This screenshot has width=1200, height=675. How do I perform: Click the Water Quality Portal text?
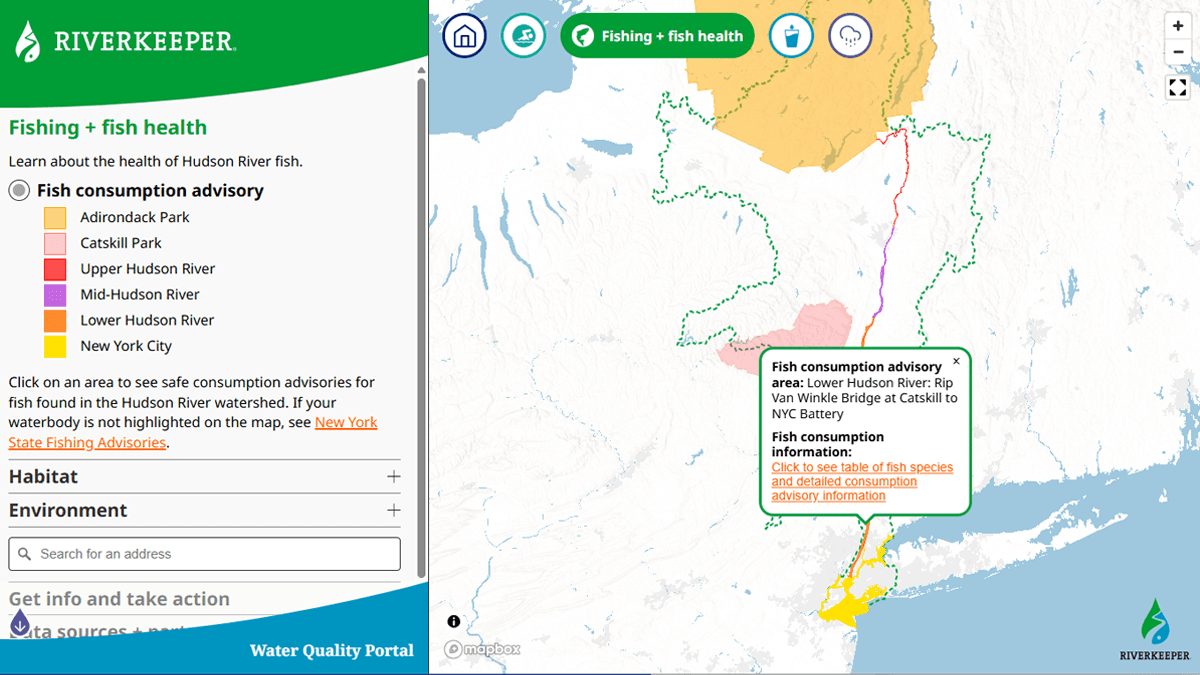pyautogui.click(x=332, y=651)
